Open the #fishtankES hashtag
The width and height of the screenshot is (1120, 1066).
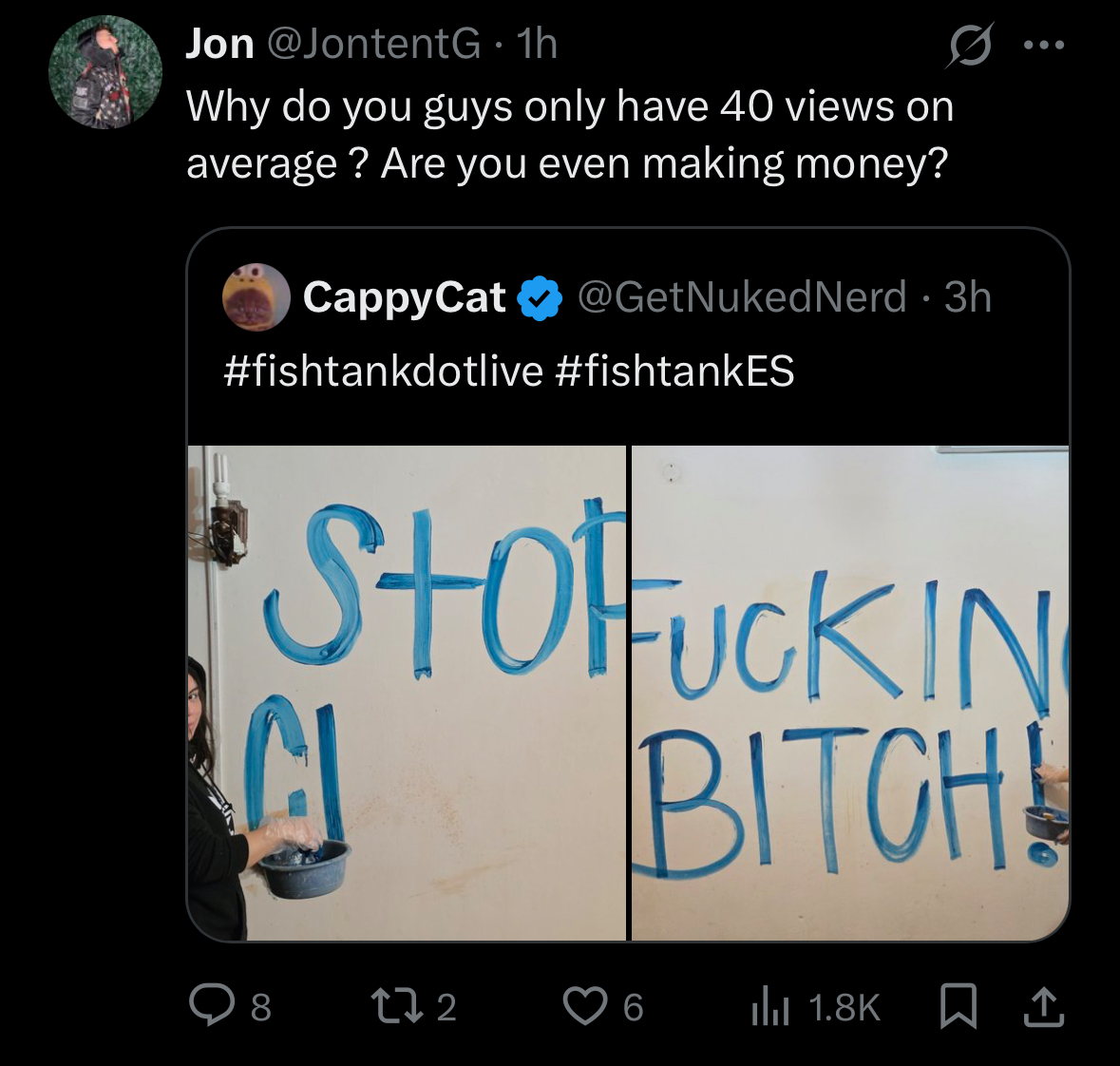[674, 371]
